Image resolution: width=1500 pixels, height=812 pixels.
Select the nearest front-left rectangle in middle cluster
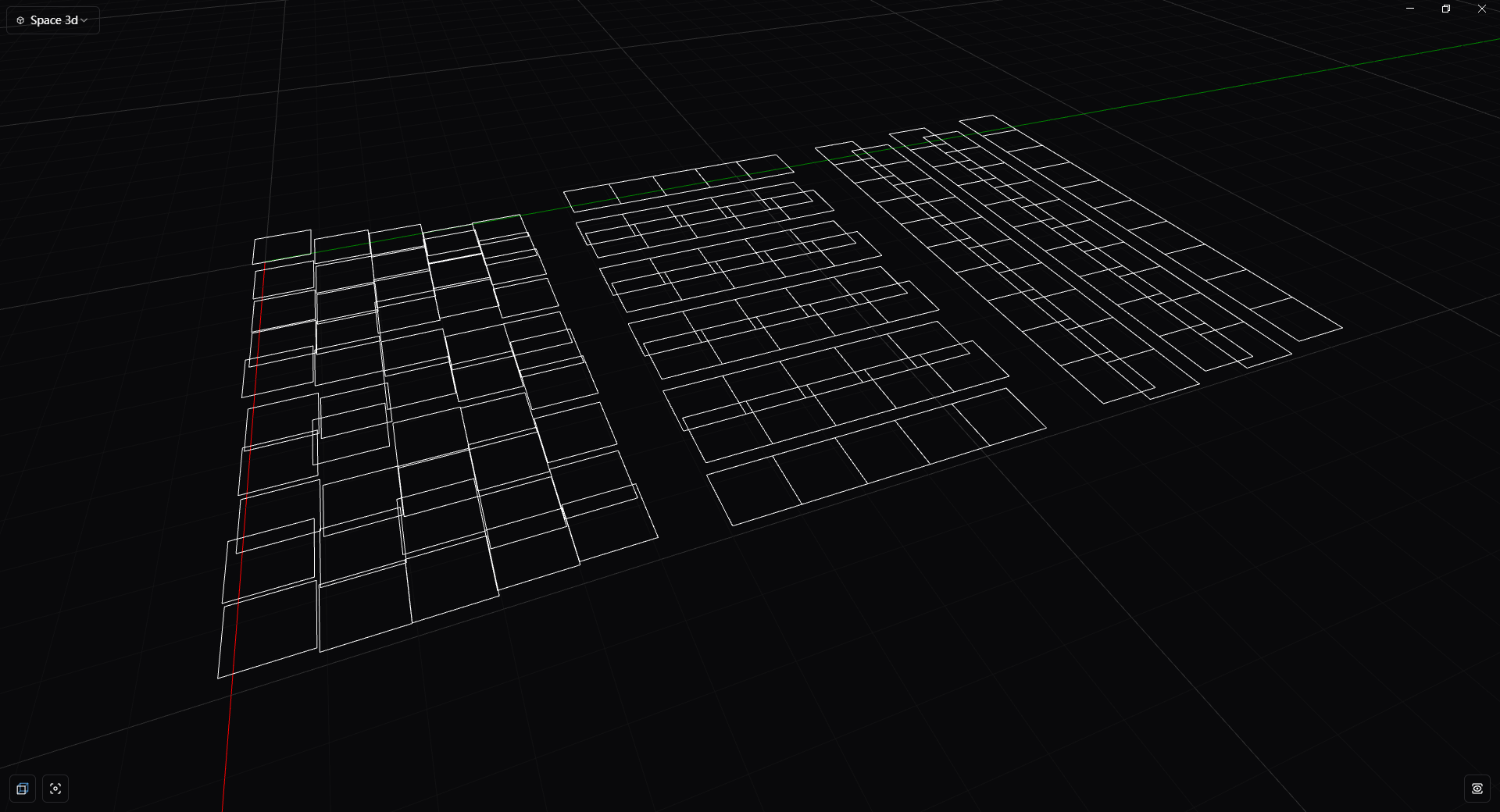click(x=754, y=490)
